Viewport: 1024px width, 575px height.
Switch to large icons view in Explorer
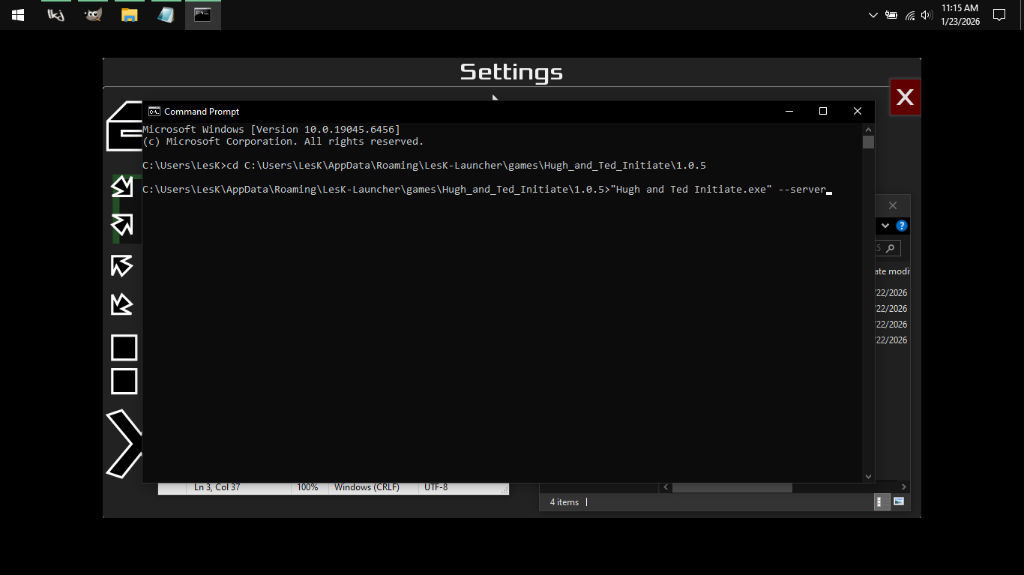pos(899,501)
